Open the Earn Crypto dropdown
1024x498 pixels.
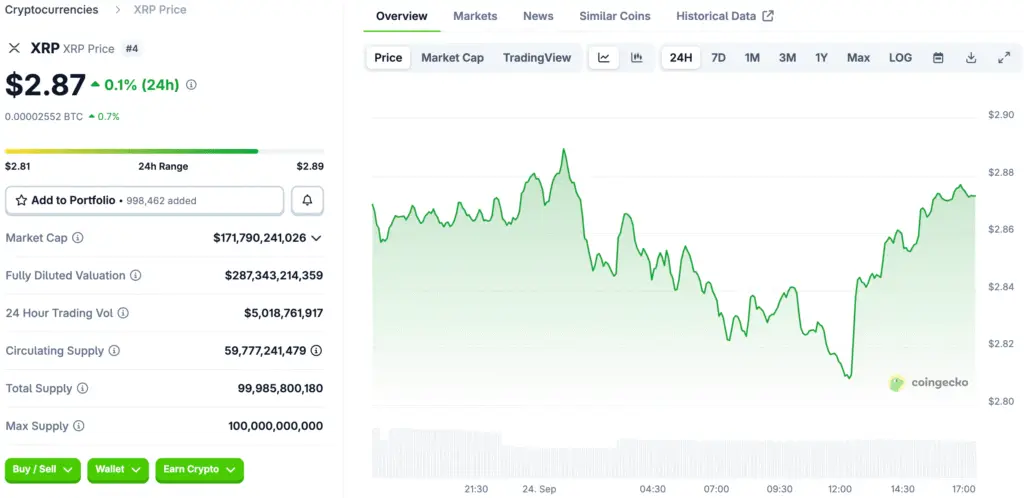click(199, 470)
